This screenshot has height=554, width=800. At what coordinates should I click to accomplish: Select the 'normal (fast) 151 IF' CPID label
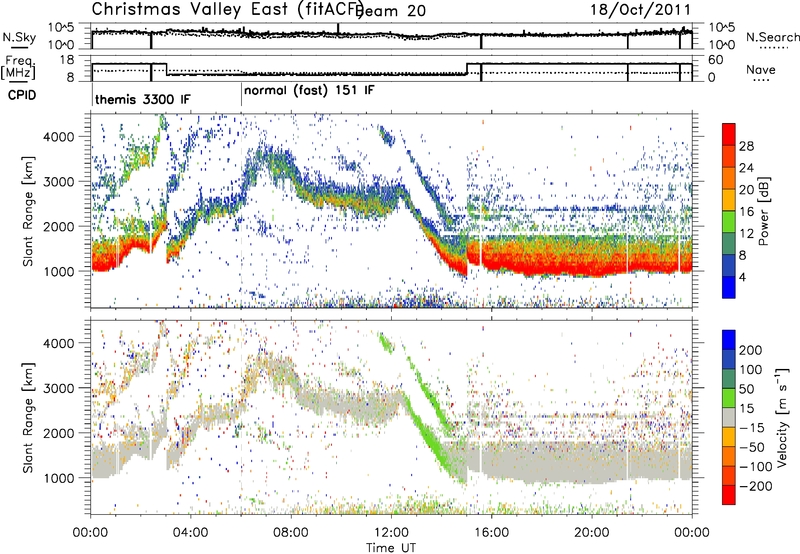click(x=309, y=91)
